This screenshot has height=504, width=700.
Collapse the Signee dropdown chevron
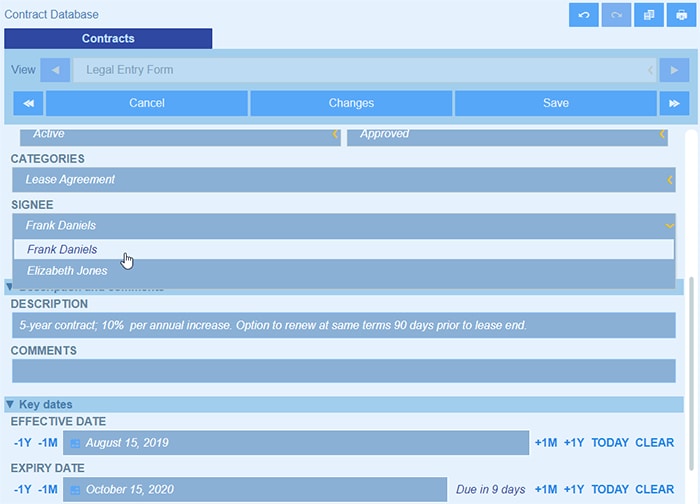pyautogui.click(x=669, y=226)
